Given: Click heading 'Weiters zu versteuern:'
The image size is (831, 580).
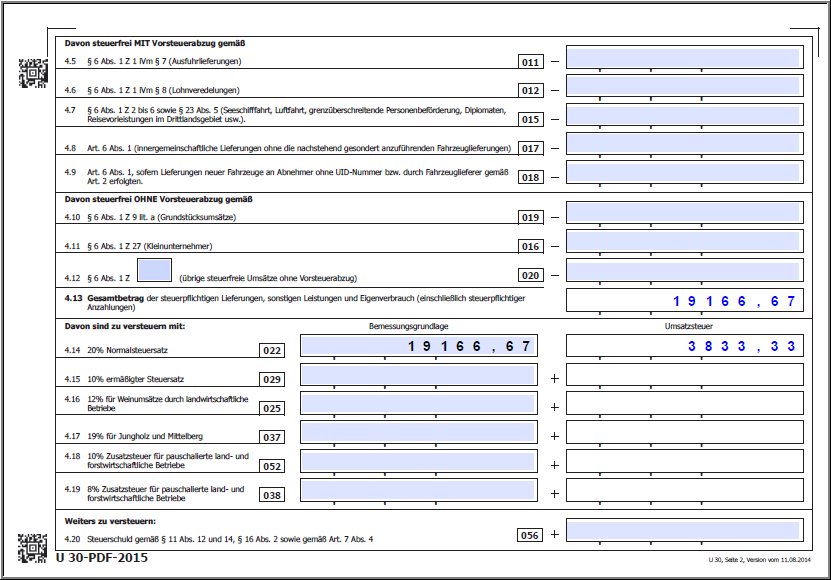Looking at the screenshot, I should (110, 521).
